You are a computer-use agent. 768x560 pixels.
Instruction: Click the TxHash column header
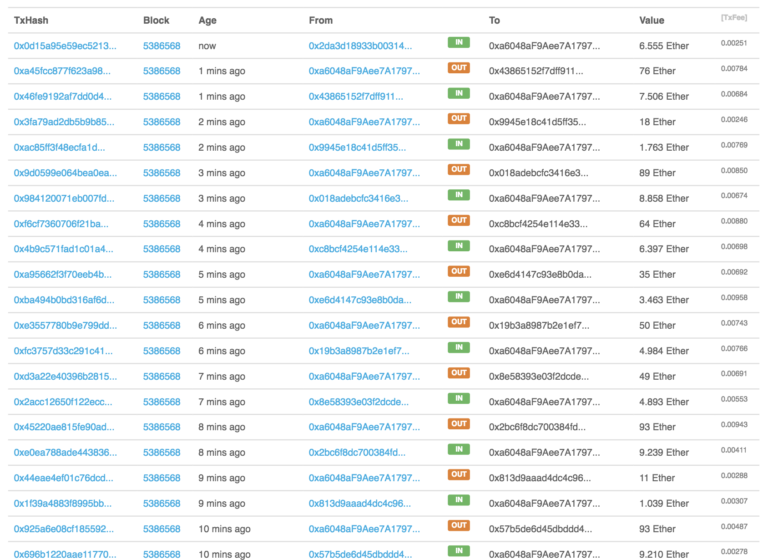pos(30,20)
